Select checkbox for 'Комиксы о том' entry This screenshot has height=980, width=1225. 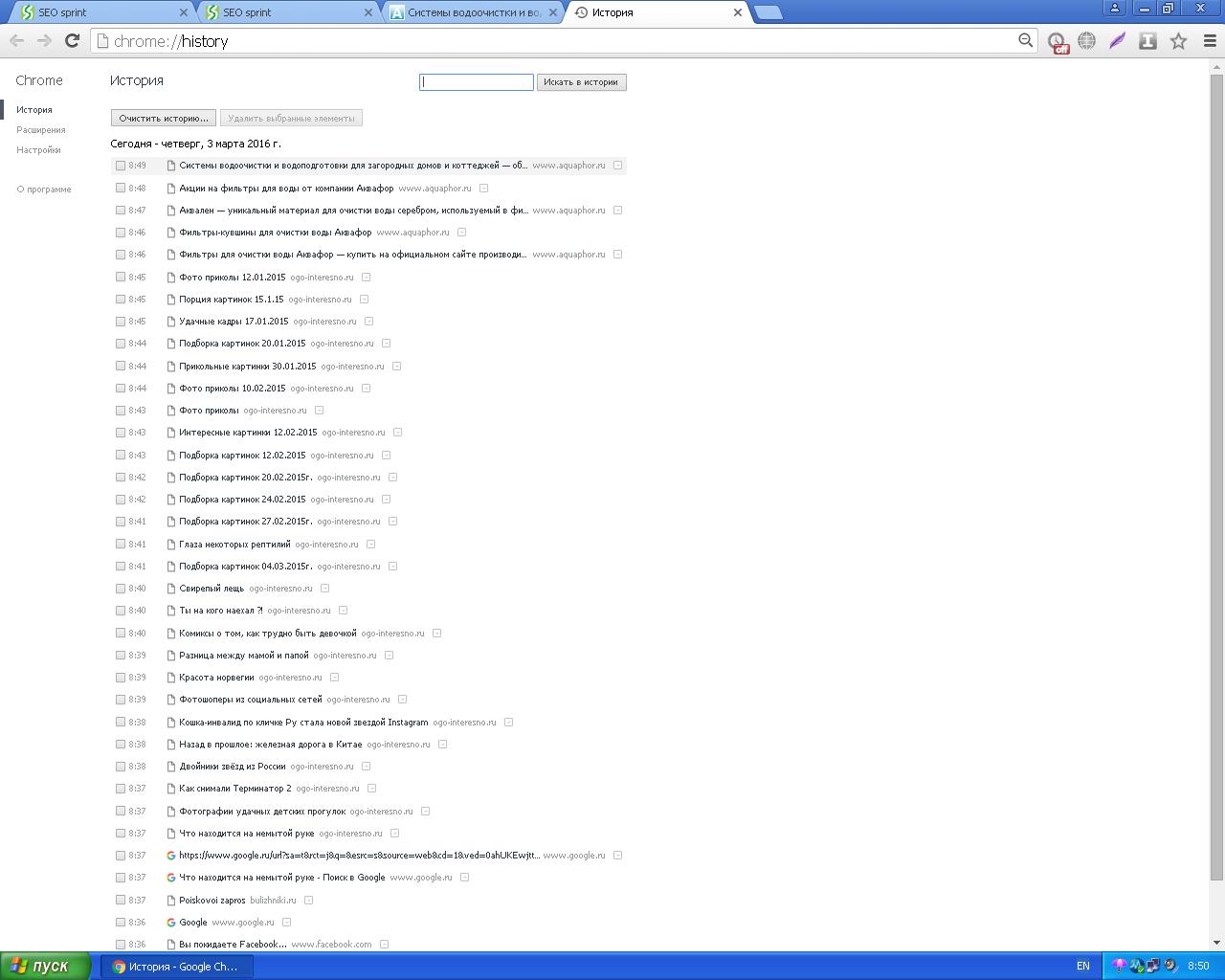pyautogui.click(x=121, y=634)
